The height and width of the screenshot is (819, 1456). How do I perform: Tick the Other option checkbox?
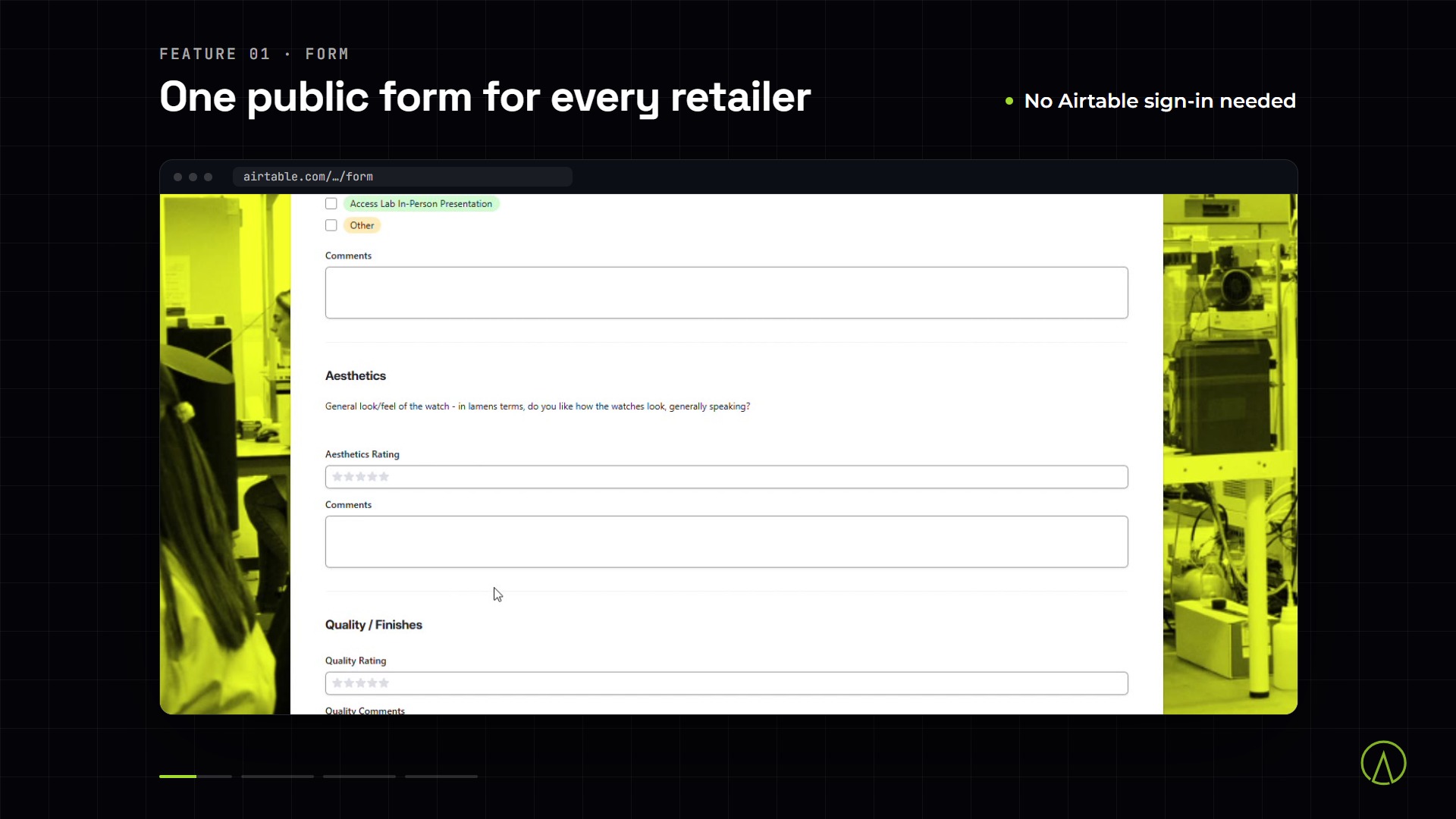pyautogui.click(x=331, y=225)
